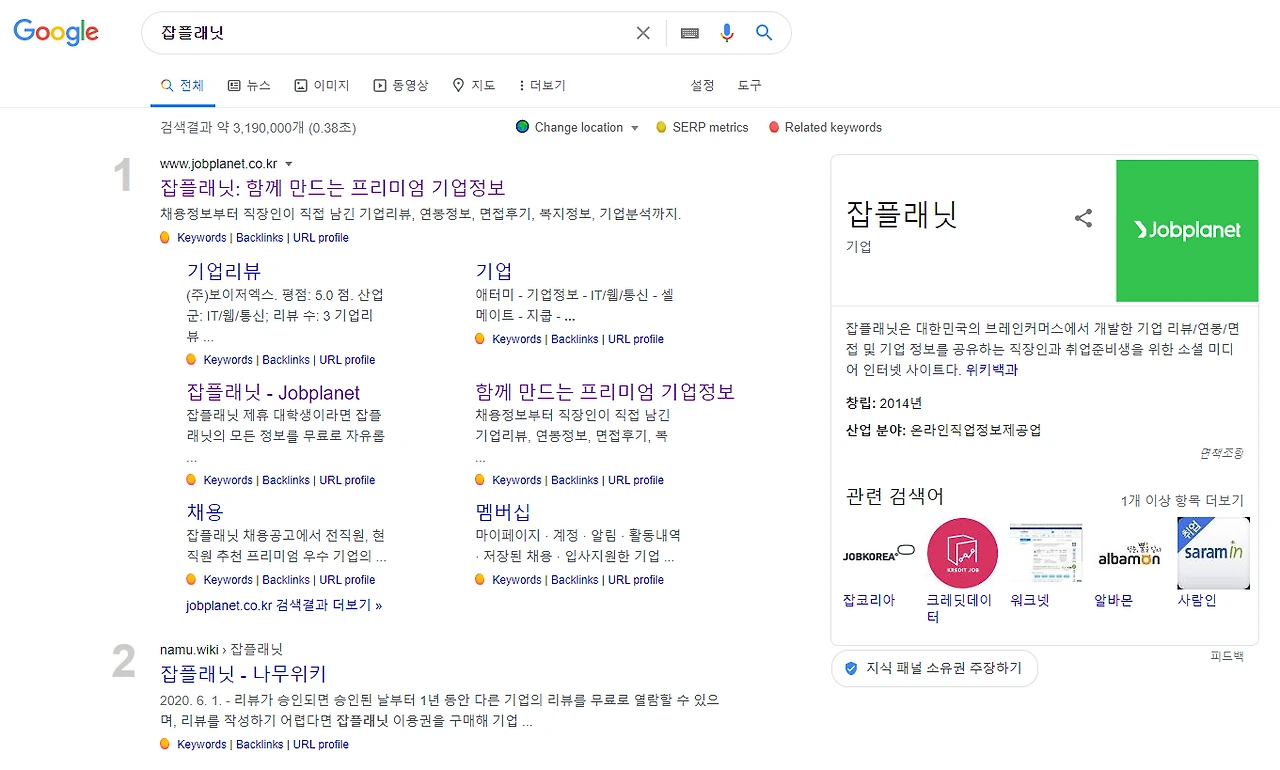Click the 잡플래닛 title in the knowledge panel
The height and width of the screenshot is (770, 1280).
click(902, 214)
